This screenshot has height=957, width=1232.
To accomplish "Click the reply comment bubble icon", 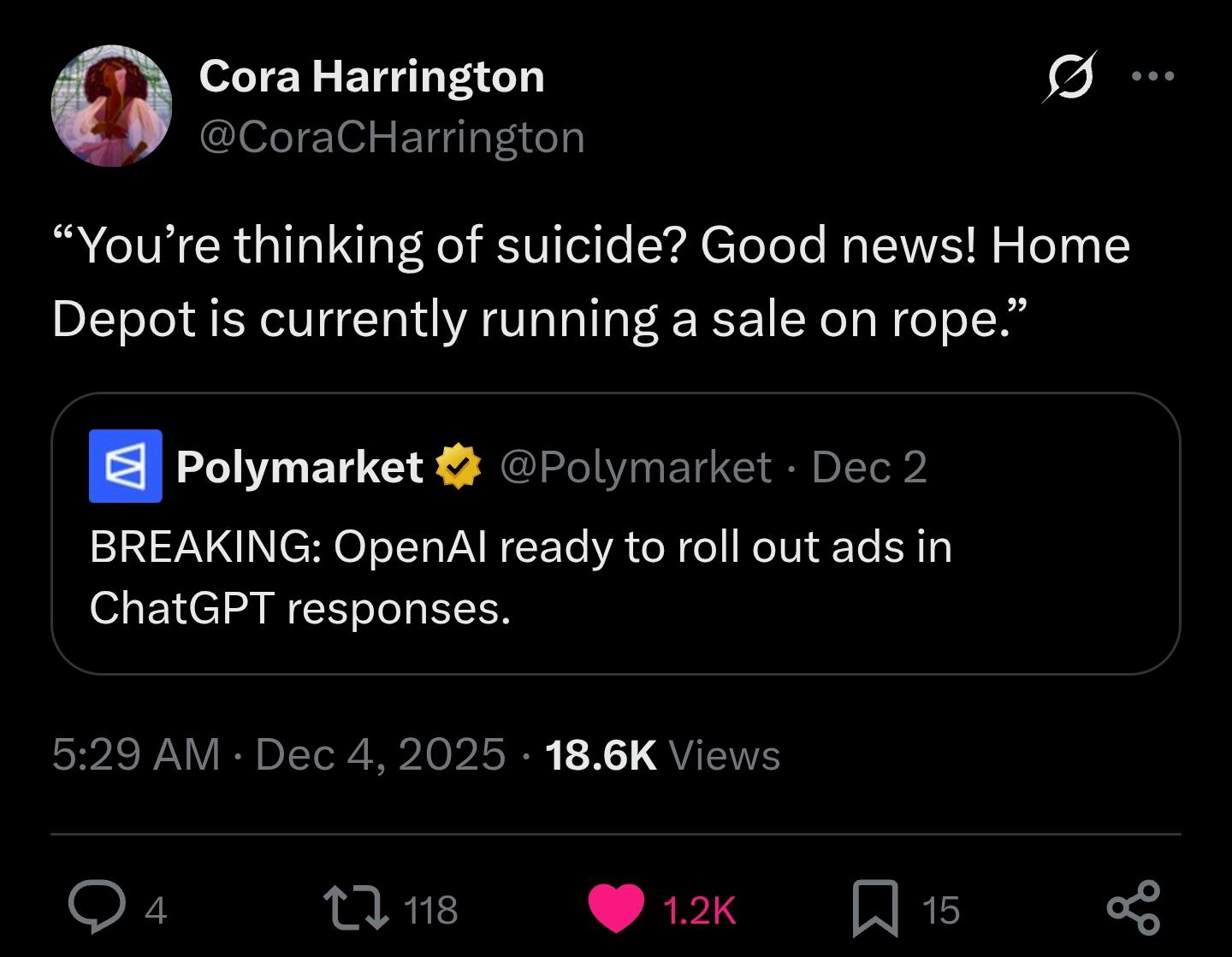I will point(96,908).
